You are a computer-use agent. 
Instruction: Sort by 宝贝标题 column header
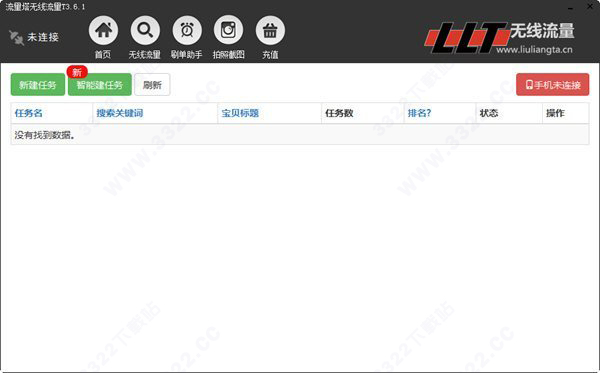(x=240, y=113)
